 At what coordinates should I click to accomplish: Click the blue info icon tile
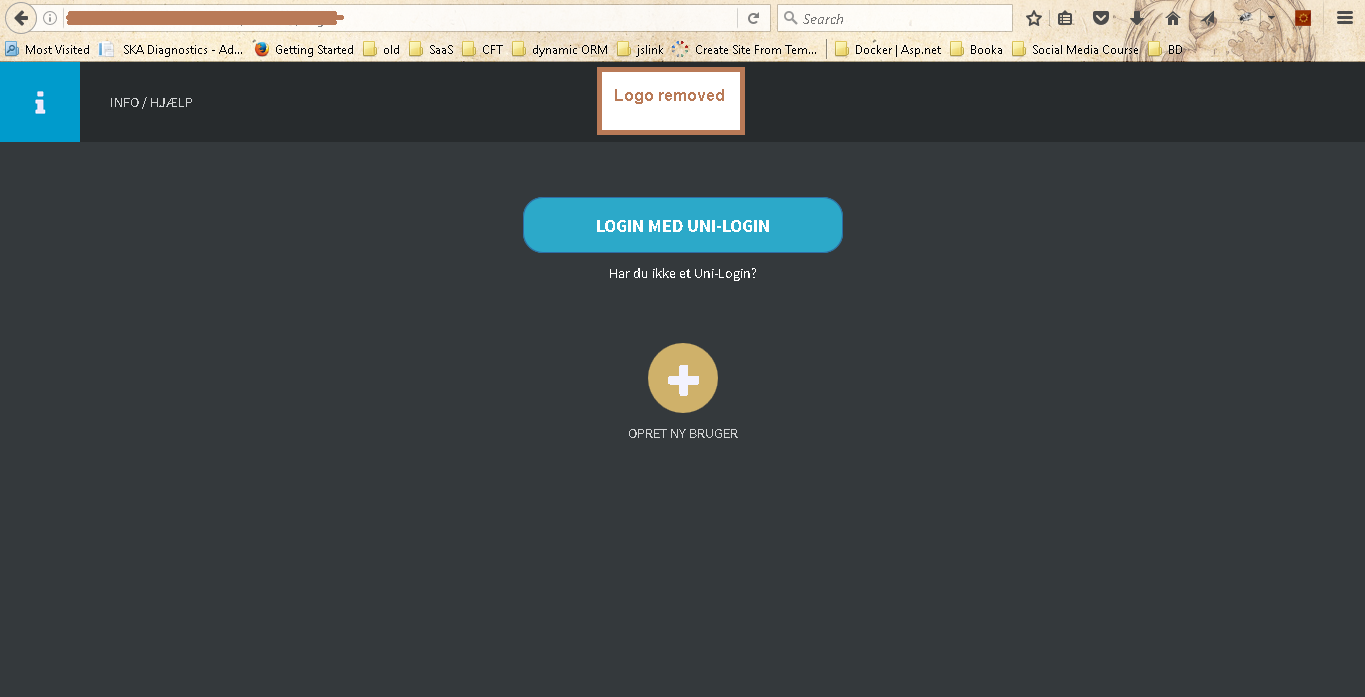(40, 102)
